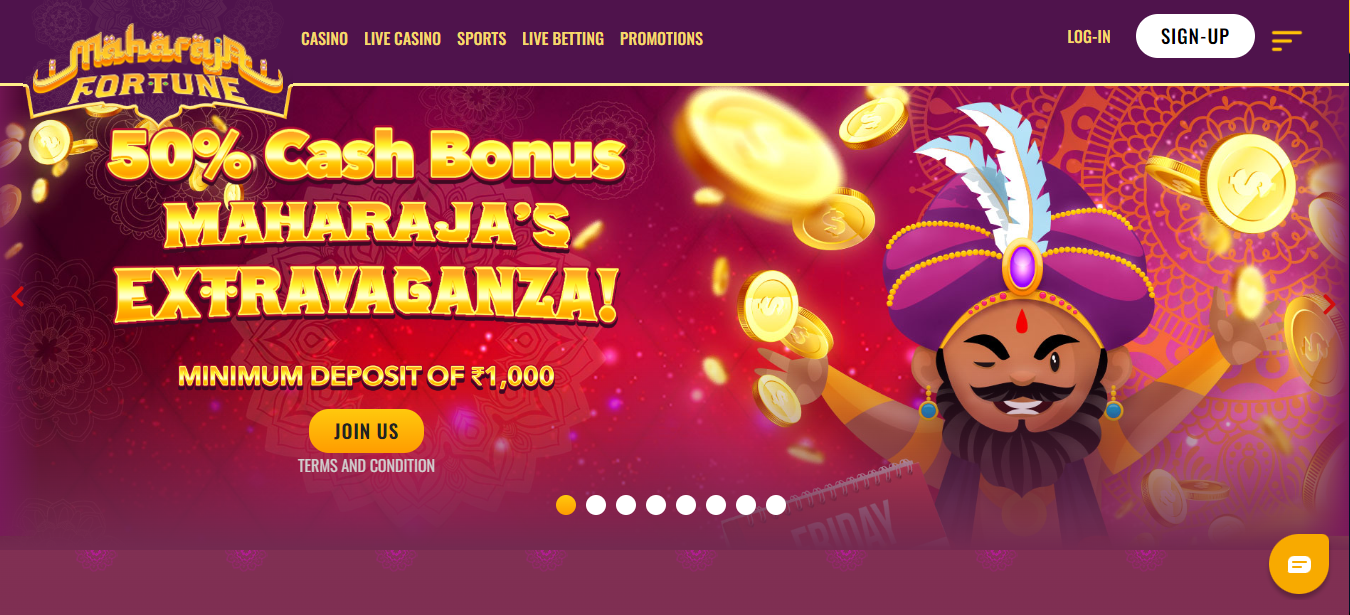The width and height of the screenshot is (1350, 615).
Task: Select the third carousel dot
Action: click(626, 505)
